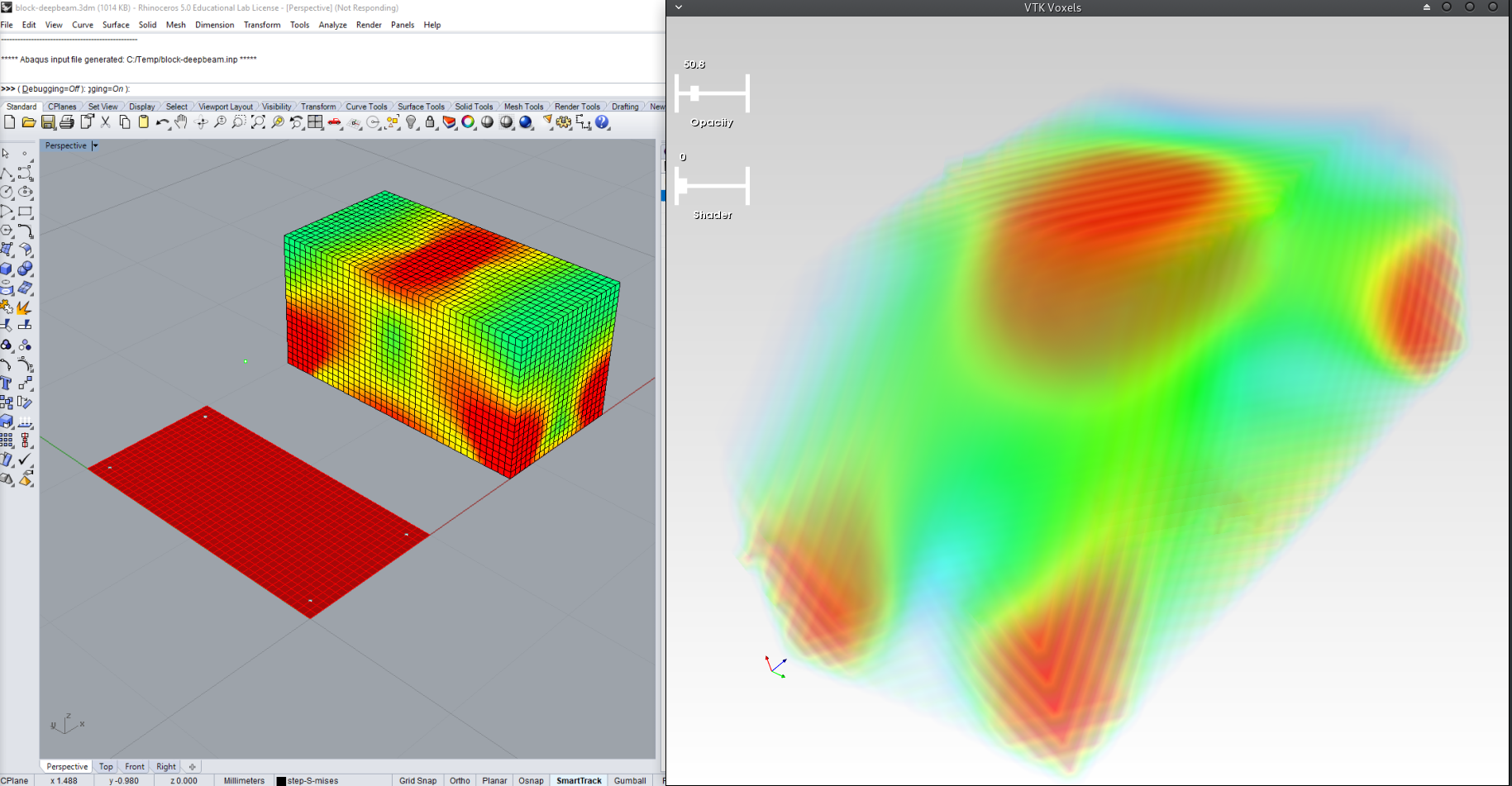Screen dimensions: 1512x786
Task: Enable Ortho mode
Action: (x=460, y=780)
